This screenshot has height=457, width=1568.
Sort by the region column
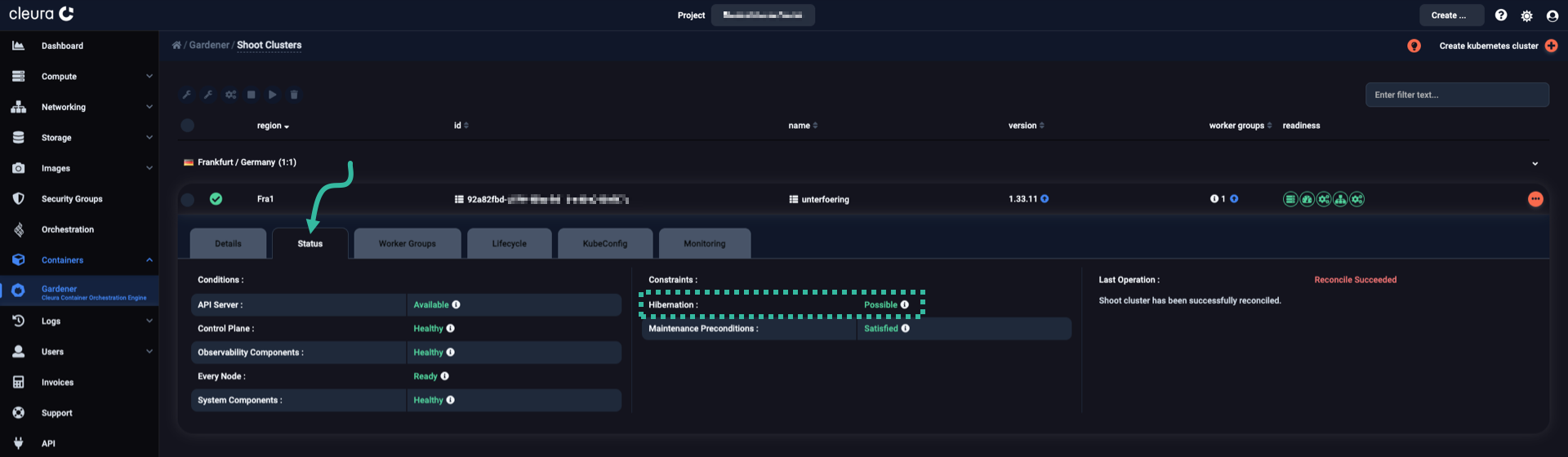[x=273, y=126]
